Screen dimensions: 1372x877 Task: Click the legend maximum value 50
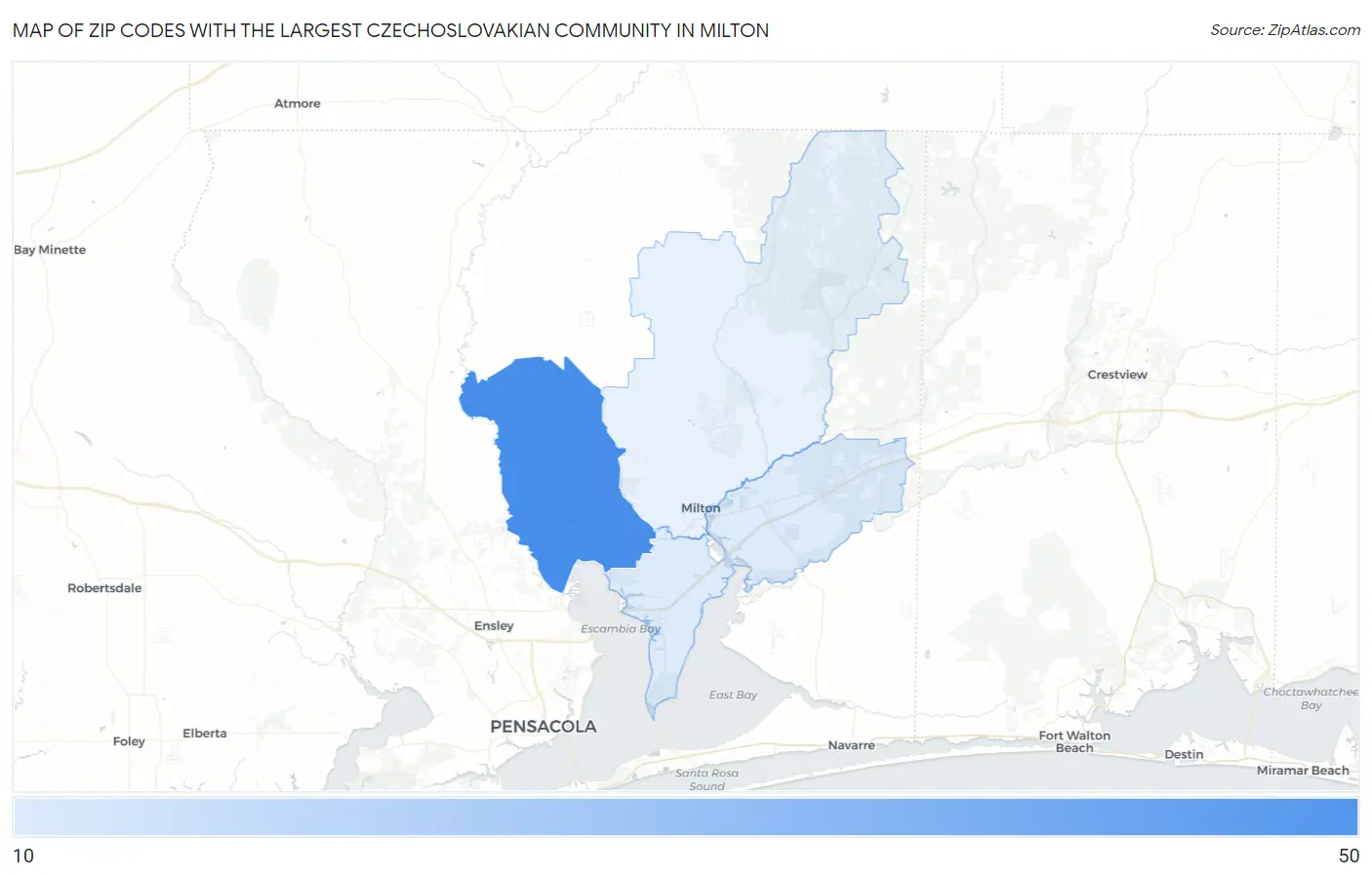1349,856
